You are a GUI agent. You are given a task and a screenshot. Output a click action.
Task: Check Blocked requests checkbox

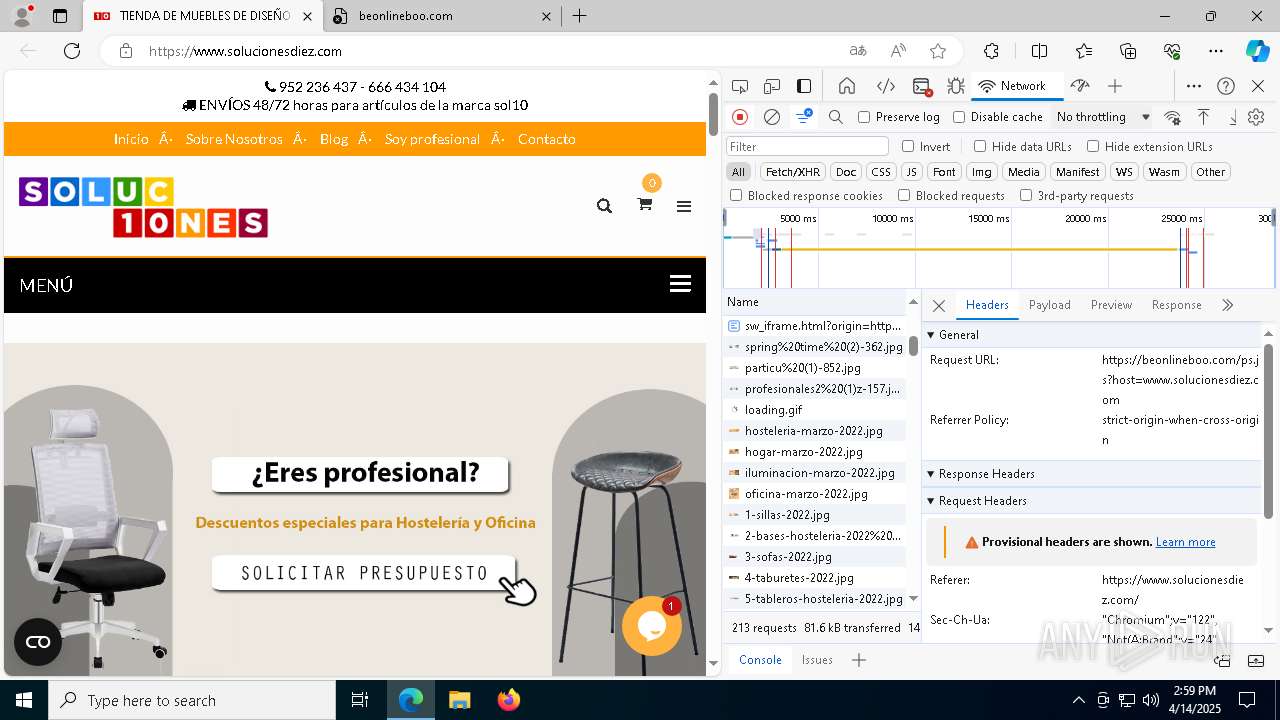click(x=904, y=195)
